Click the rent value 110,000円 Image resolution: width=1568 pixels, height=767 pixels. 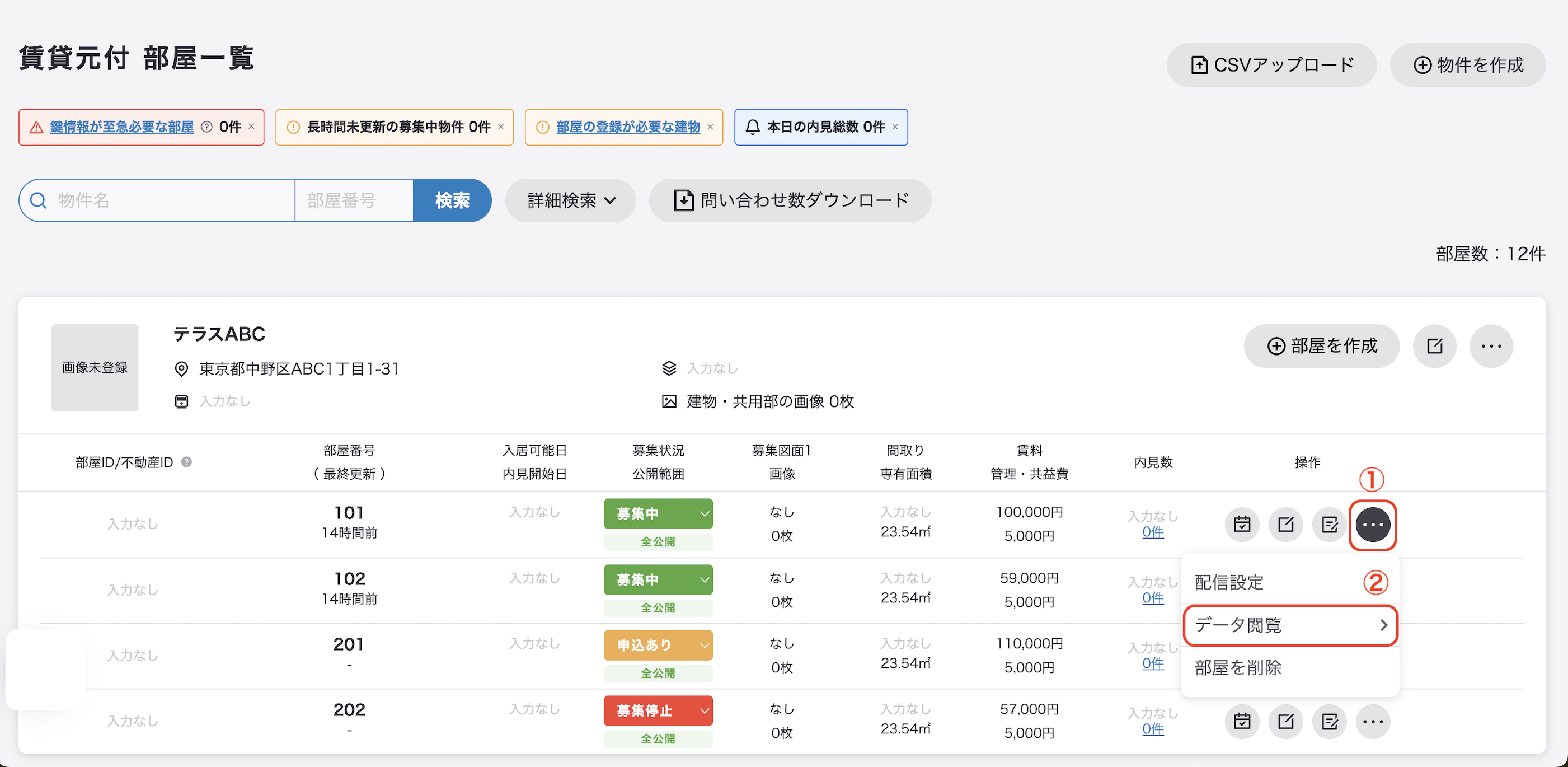(x=1029, y=643)
